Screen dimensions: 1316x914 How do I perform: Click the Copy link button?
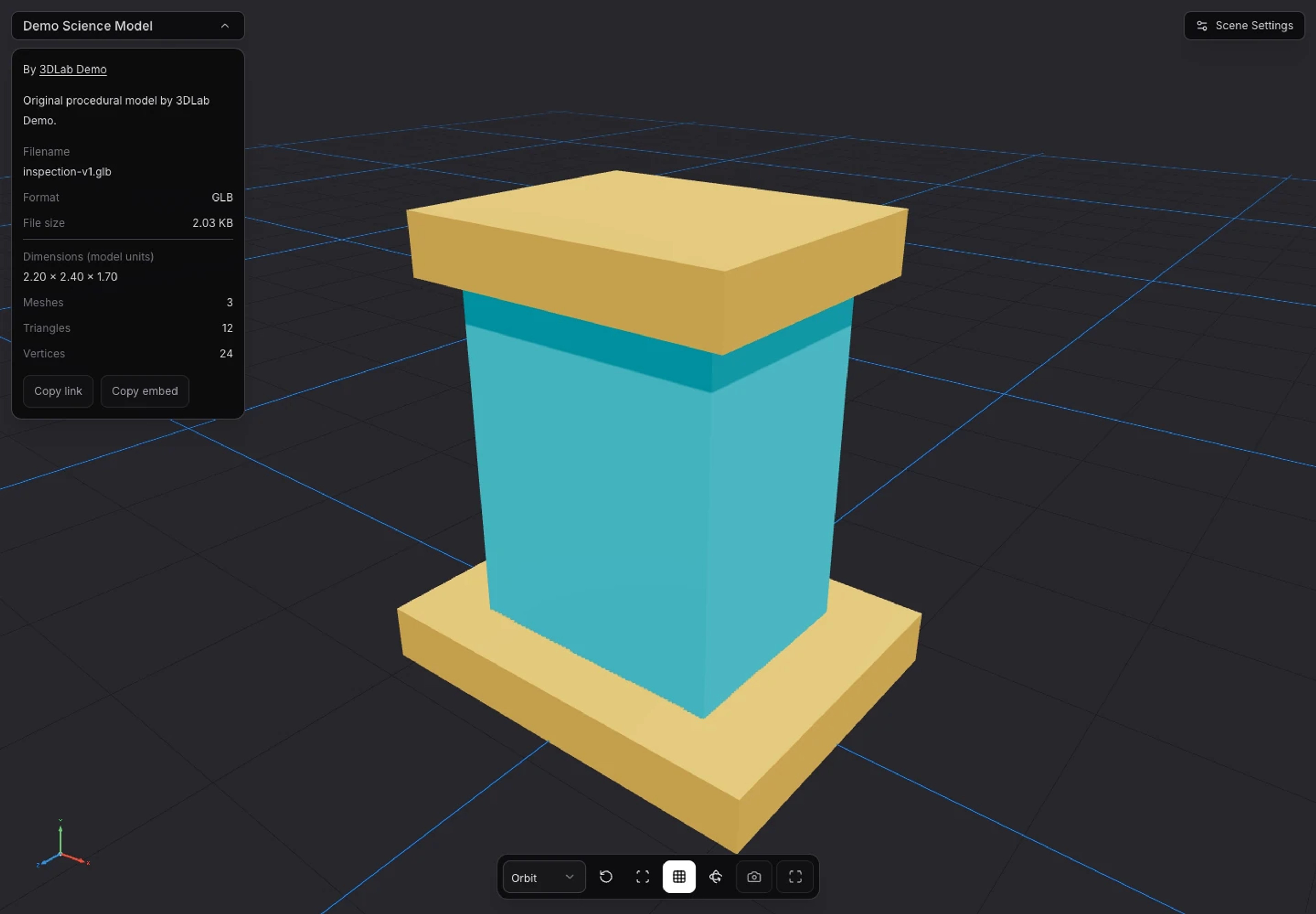pos(58,391)
